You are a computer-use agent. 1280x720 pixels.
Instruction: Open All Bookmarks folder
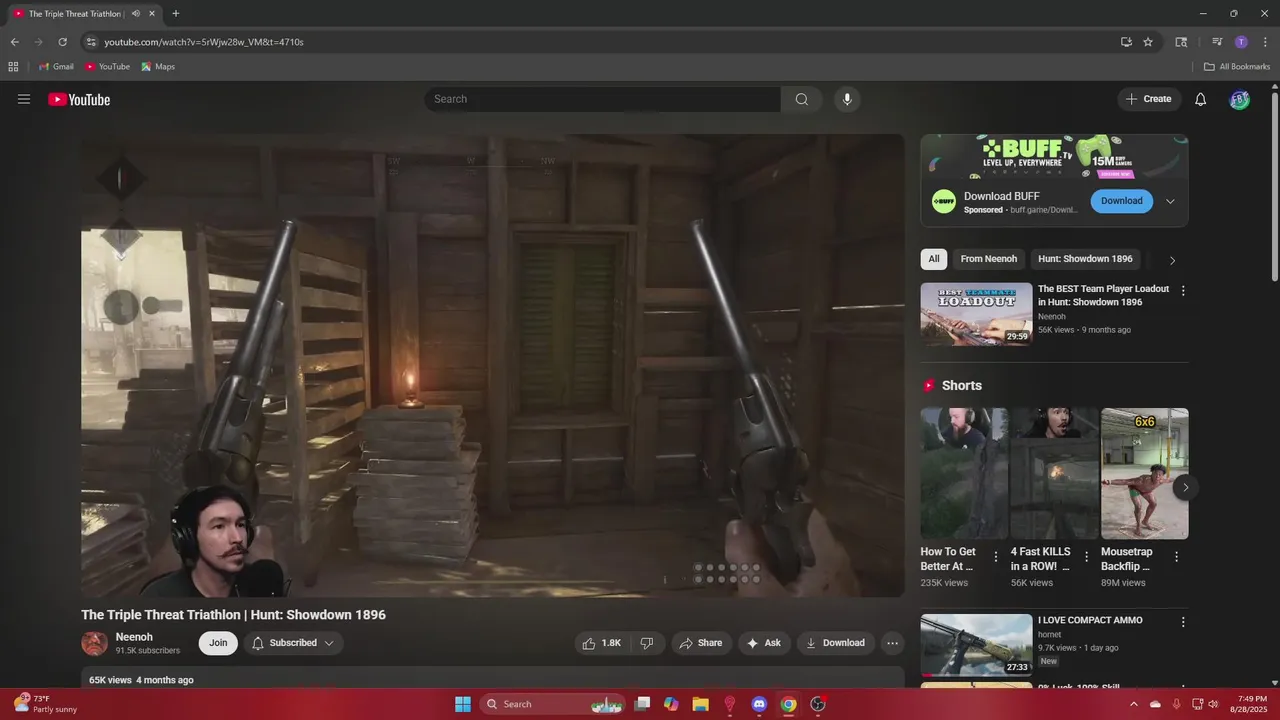1237,67
